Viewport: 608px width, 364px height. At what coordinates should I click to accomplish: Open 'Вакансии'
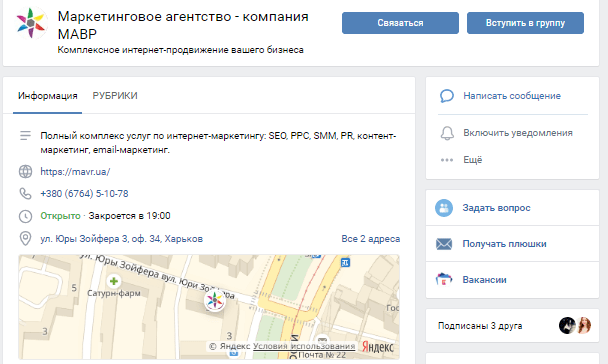(x=484, y=280)
